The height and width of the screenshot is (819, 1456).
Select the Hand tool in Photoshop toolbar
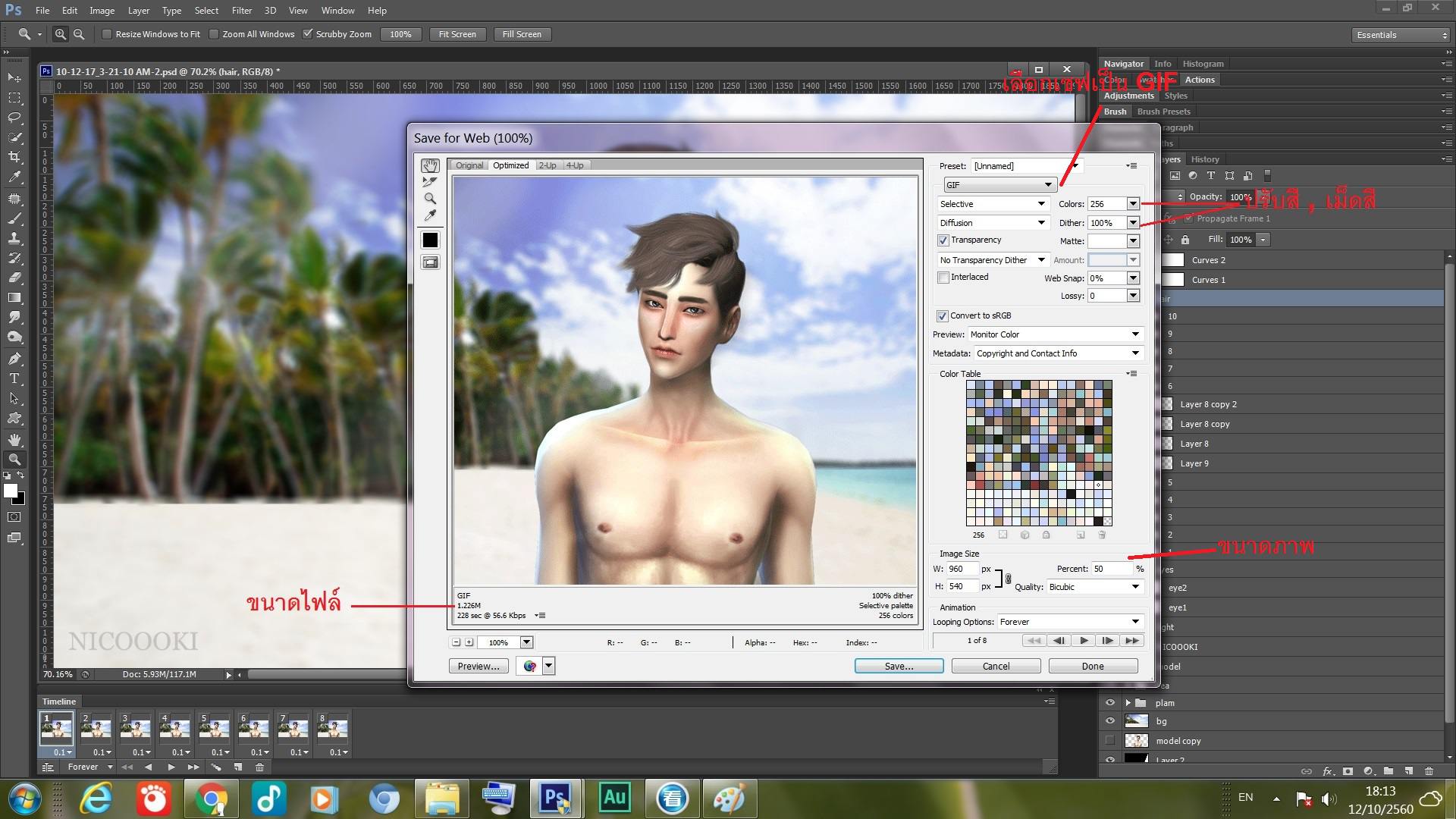point(14,440)
